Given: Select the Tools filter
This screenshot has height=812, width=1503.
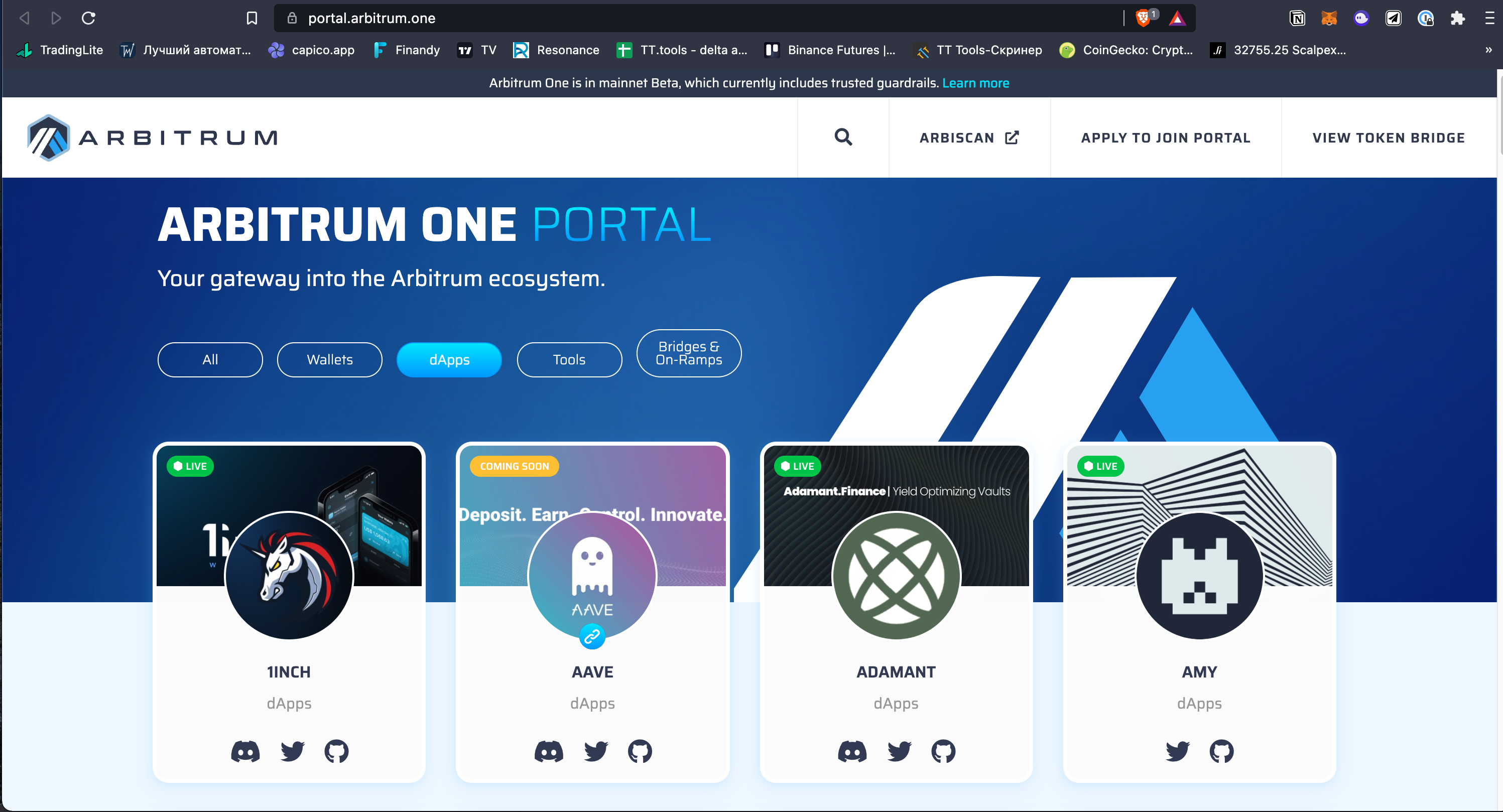Looking at the screenshot, I should click(569, 359).
